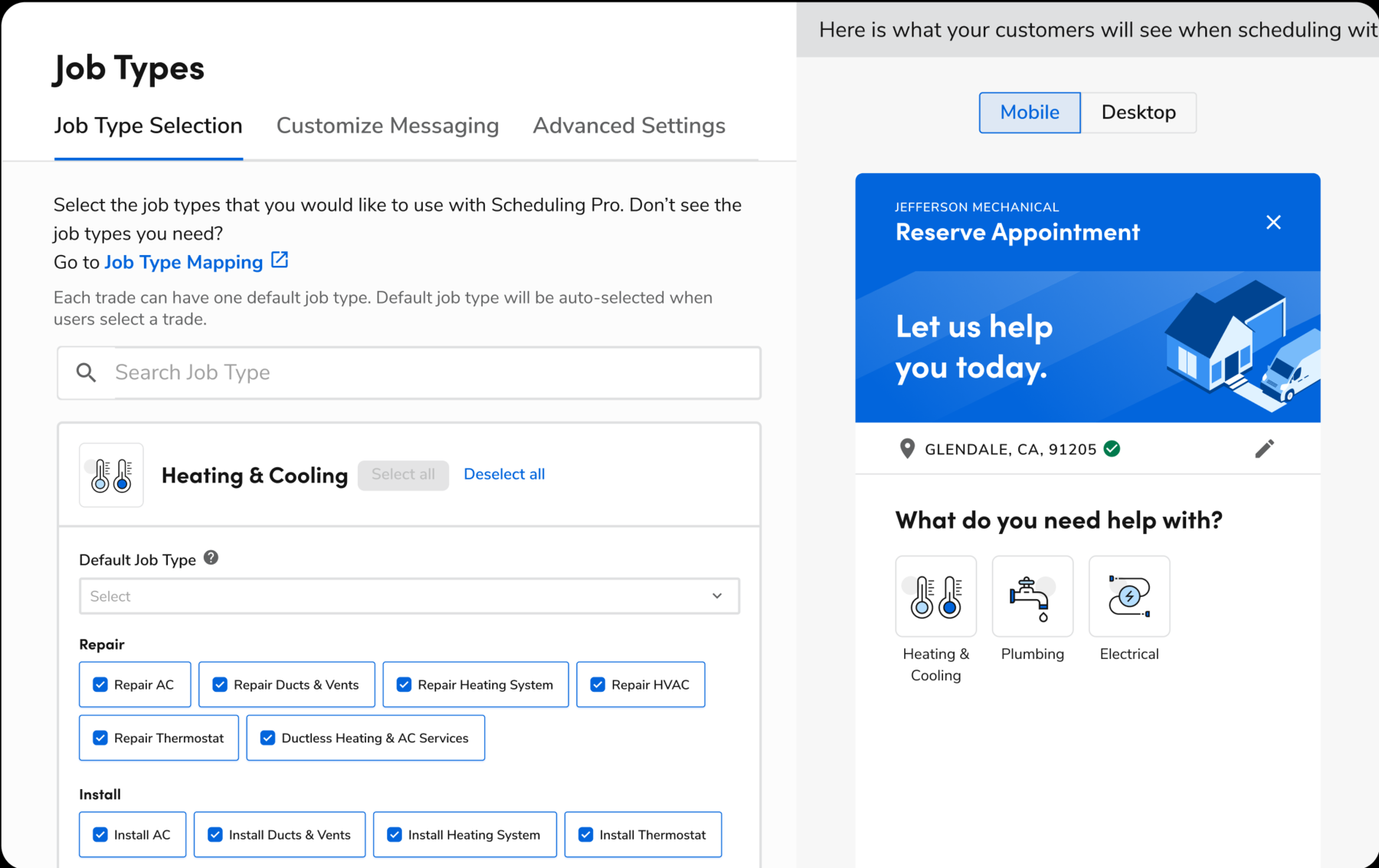Image resolution: width=1379 pixels, height=868 pixels.
Task: Uncheck the Repair AC checkbox
Action: 100,684
